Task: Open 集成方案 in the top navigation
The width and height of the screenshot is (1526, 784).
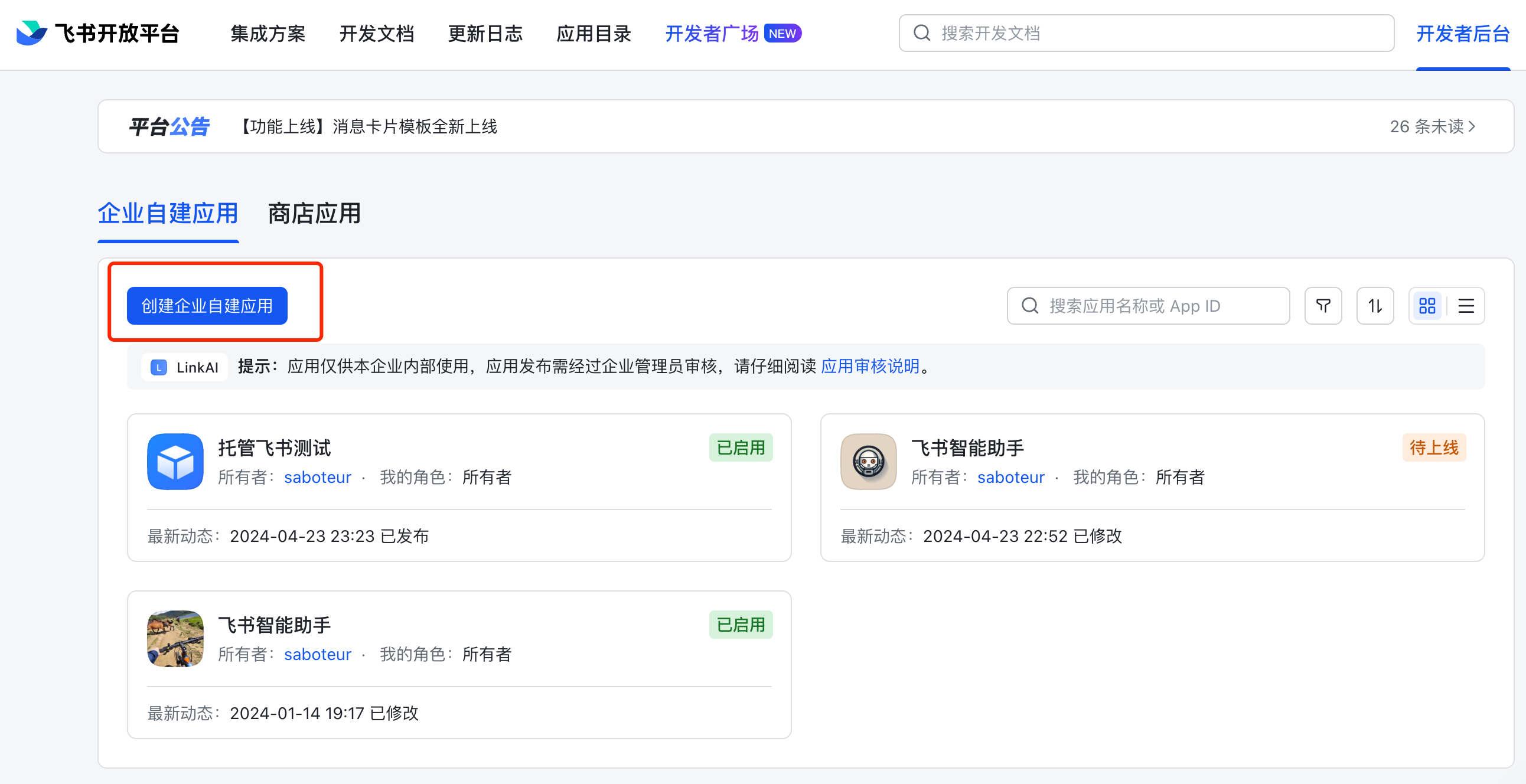Action: (x=268, y=33)
